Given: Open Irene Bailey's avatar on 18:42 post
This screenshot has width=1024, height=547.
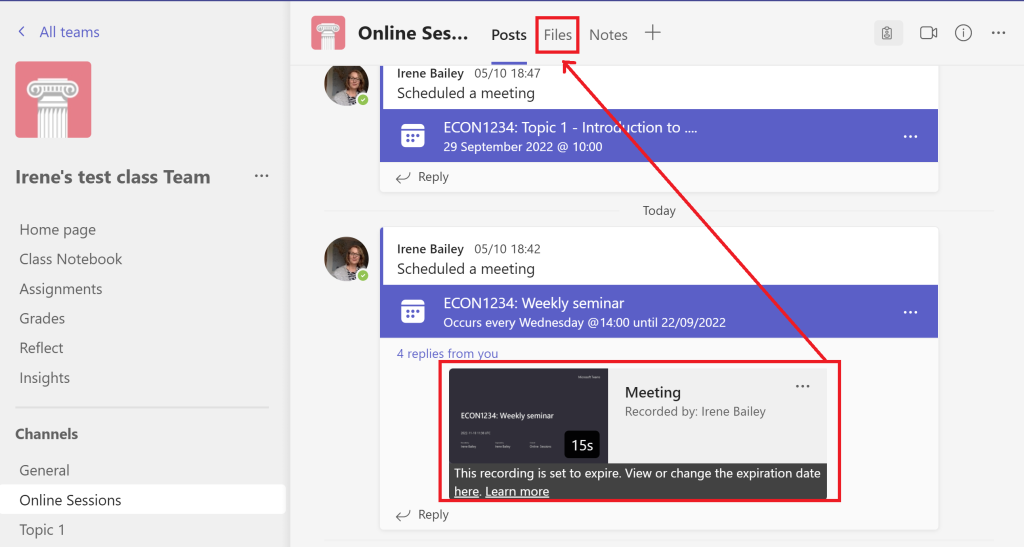Looking at the screenshot, I should tap(346, 259).
